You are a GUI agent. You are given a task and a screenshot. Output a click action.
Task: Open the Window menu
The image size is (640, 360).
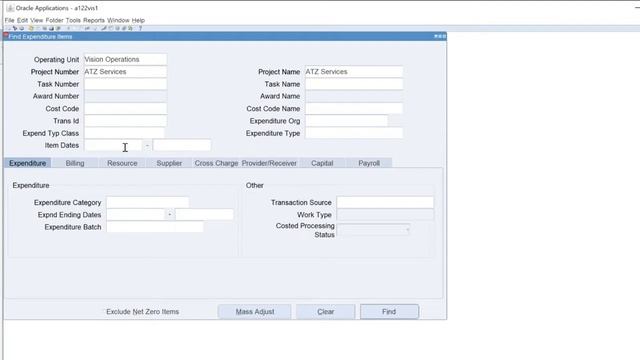coord(118,20)
